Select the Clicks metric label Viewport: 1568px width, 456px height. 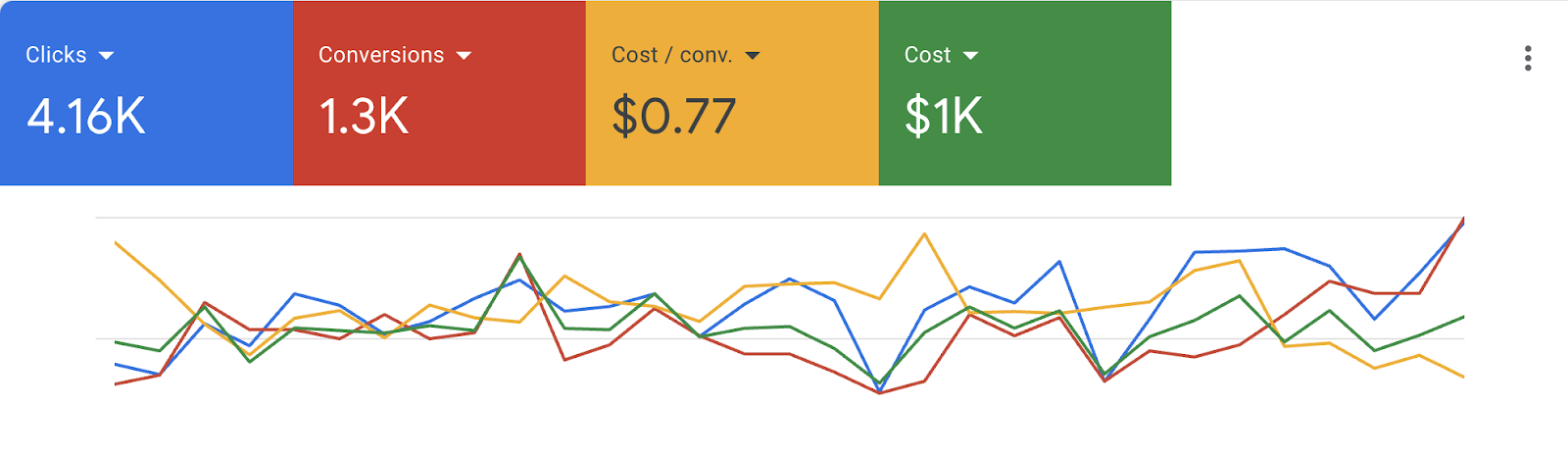click(56, 55)
